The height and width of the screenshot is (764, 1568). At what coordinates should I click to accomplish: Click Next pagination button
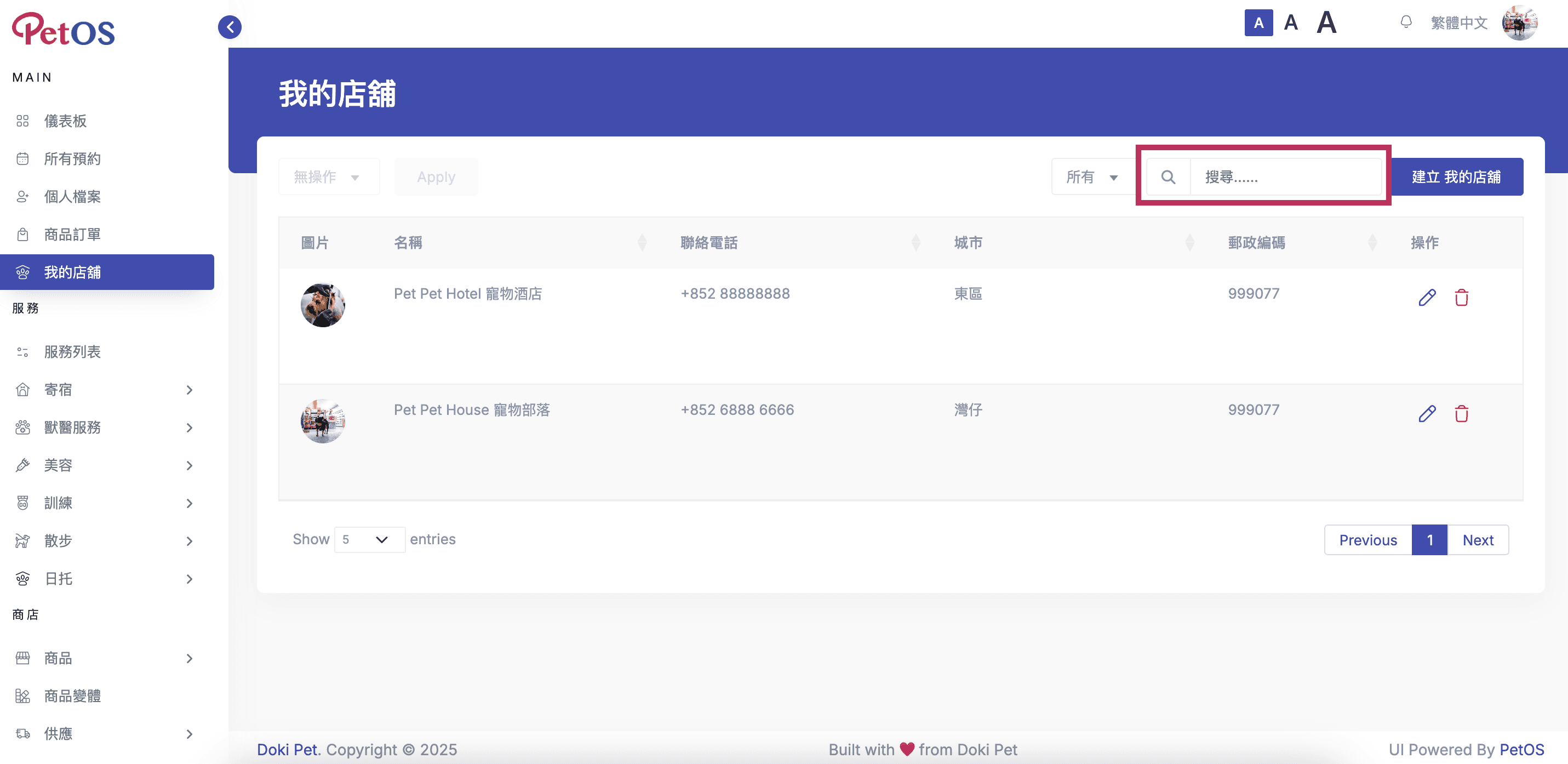point(1478,540)
